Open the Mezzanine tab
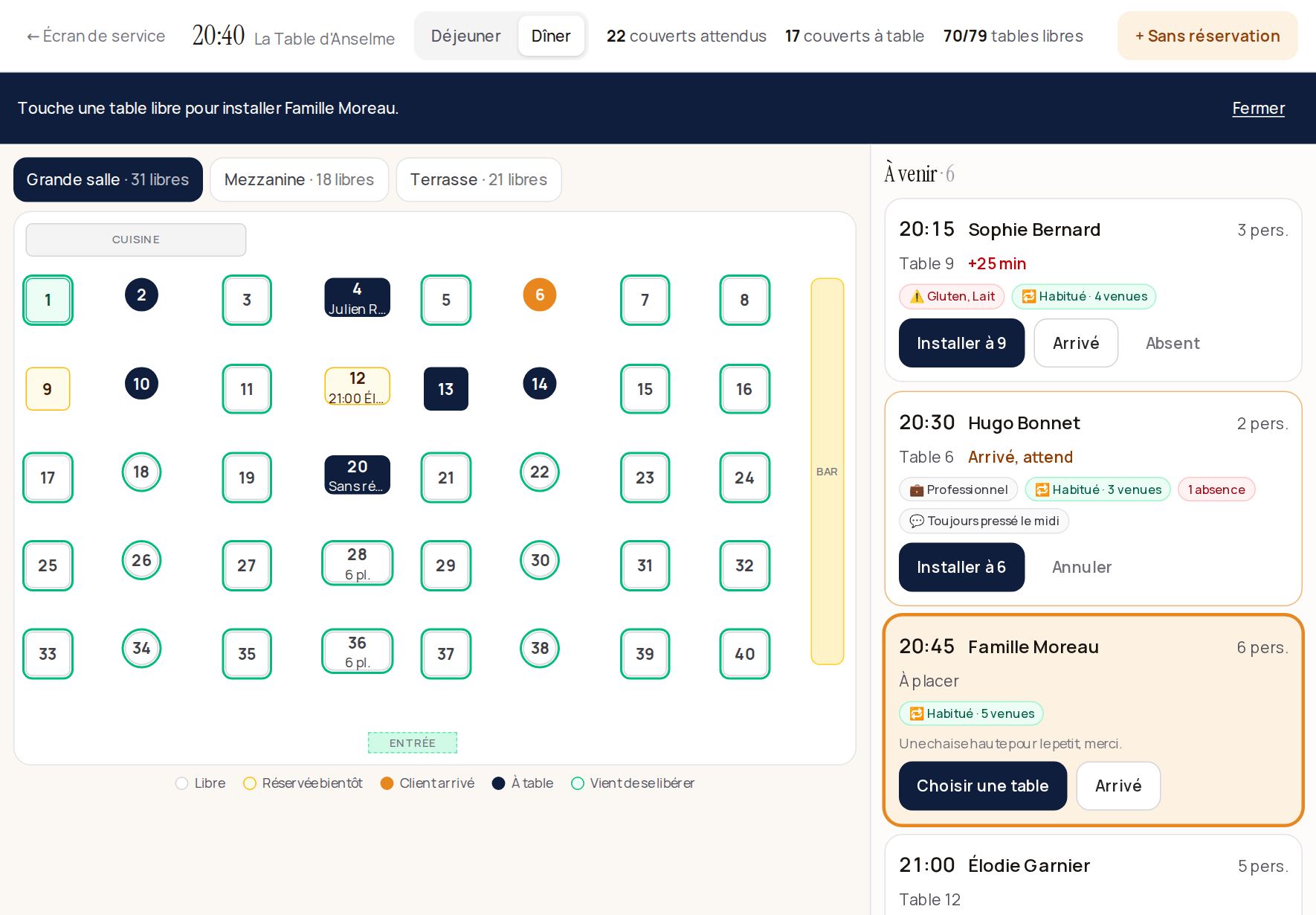The image size is (1316, 915). [x=299, y=179]
